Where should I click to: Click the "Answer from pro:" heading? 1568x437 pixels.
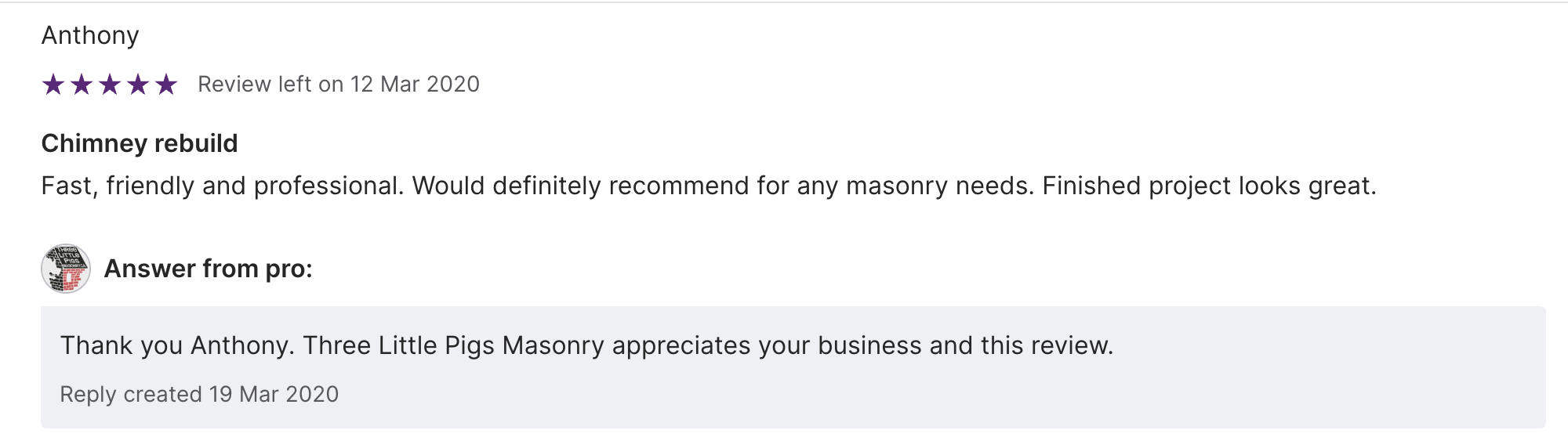209,269
